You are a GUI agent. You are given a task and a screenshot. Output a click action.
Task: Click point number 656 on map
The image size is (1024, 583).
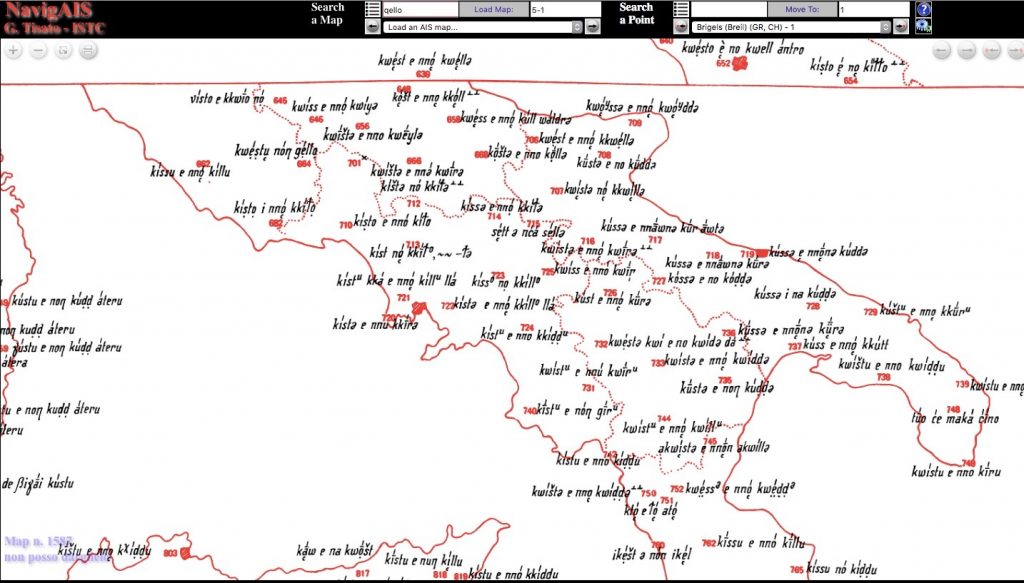(x=362, y=126)
